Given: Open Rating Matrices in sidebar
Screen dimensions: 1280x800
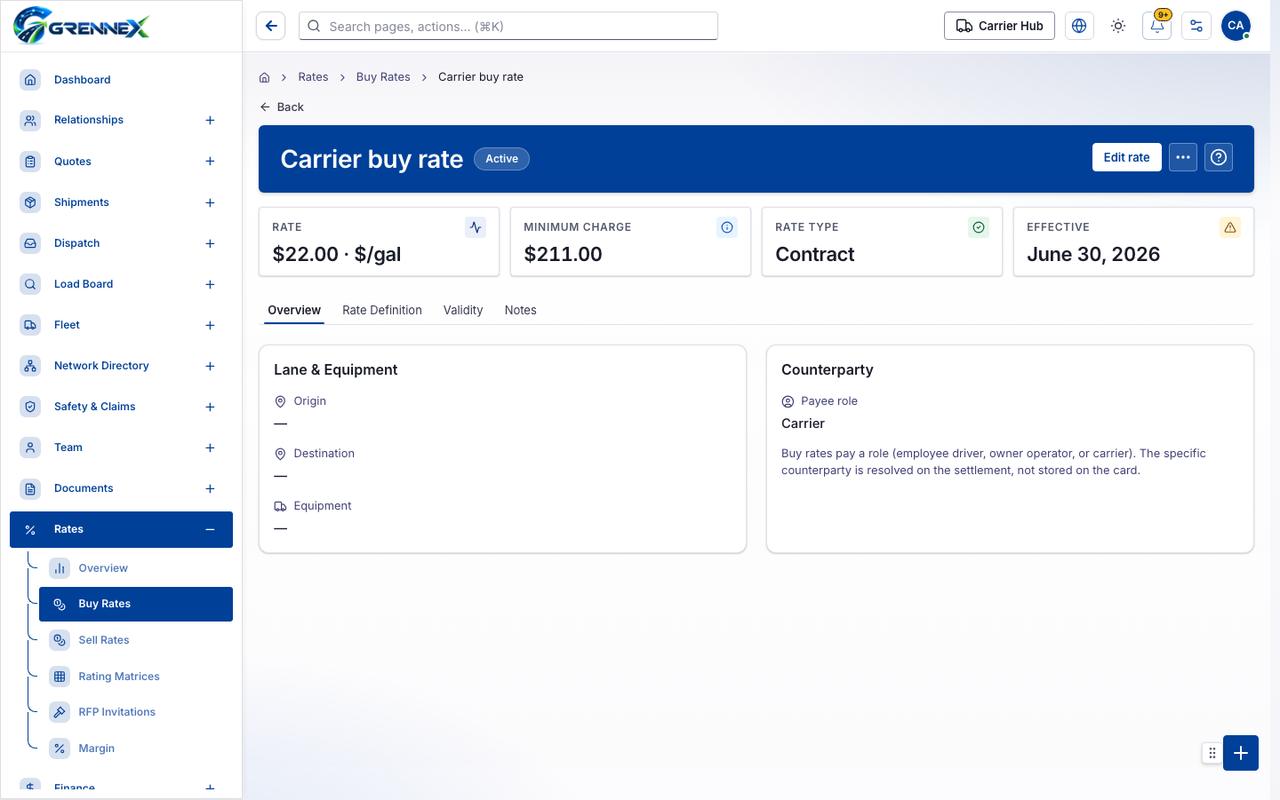Looking at the screenshot, I should click(x=136, y=676).
